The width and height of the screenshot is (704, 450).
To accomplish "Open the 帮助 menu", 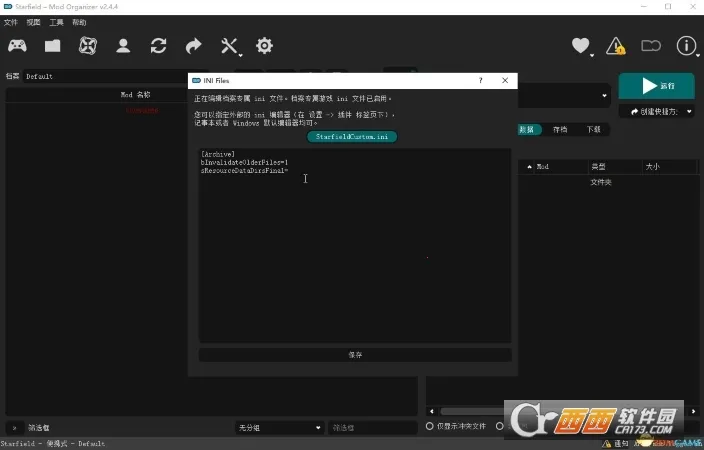I will coord(79,22).
